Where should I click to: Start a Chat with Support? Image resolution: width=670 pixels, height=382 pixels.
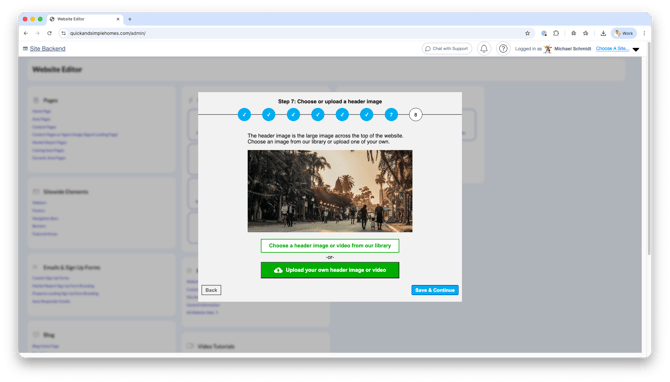(447, 49)
